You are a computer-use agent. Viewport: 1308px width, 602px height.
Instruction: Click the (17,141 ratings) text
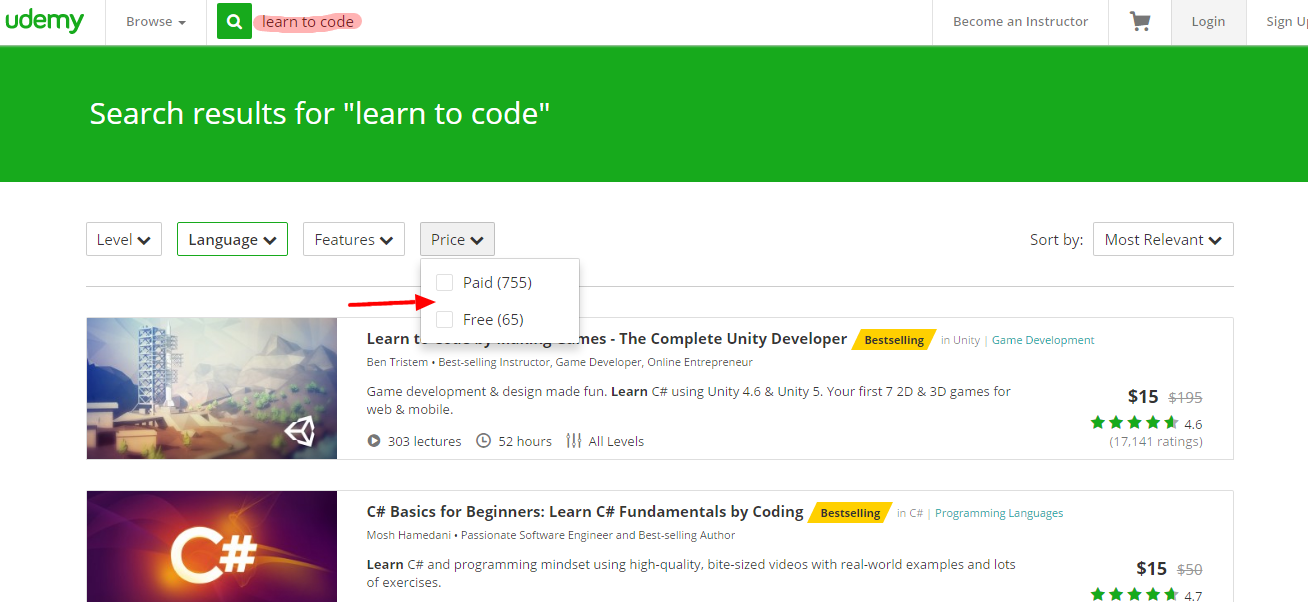[x=1156, y=441]
